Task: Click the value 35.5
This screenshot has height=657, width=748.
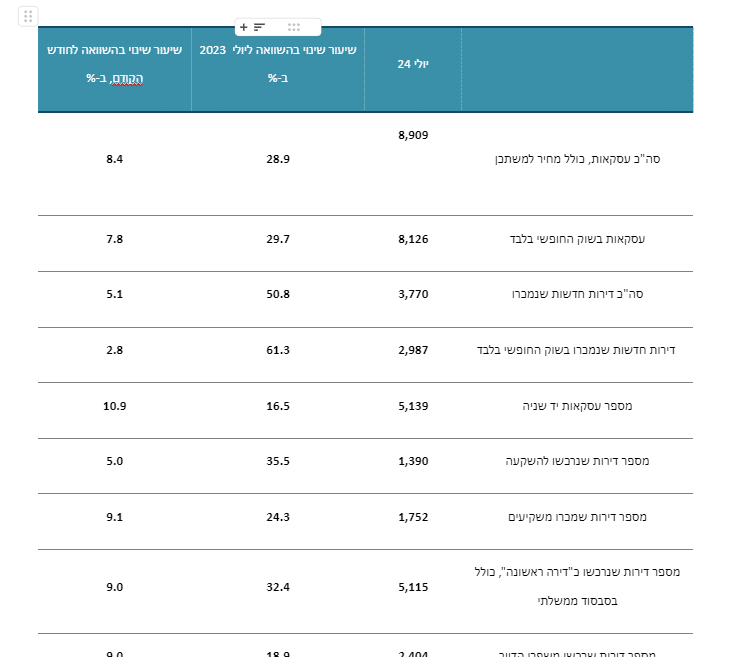Action: (x=278, y=461)
